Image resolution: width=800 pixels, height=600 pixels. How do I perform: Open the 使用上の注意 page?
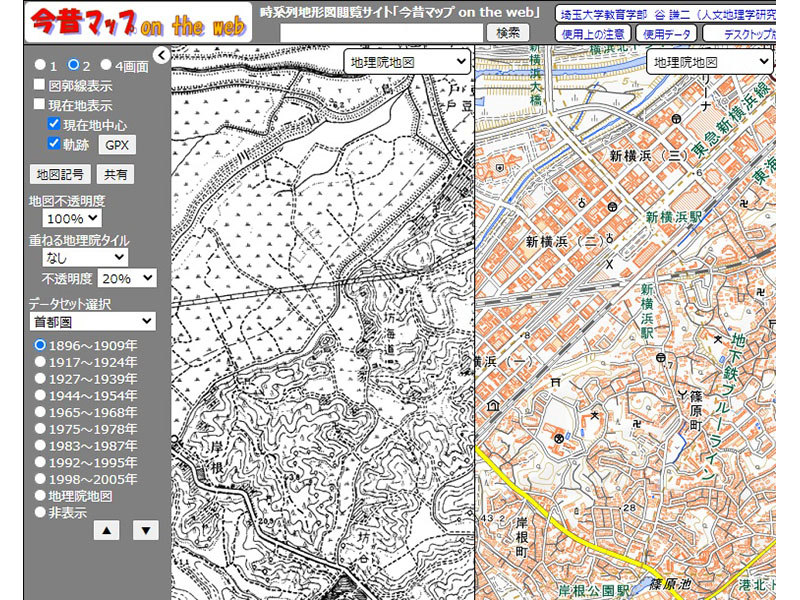pos(593,33)
